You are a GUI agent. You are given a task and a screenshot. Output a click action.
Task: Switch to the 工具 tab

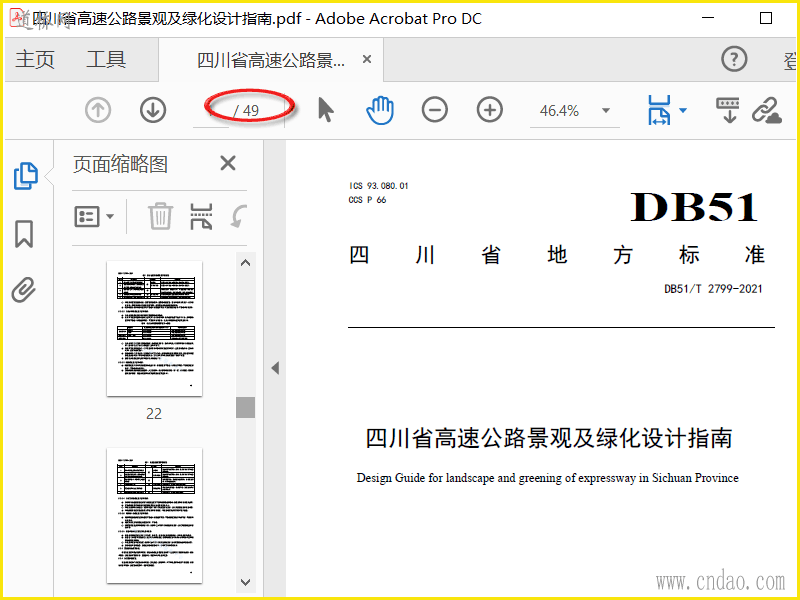[106, 59]
